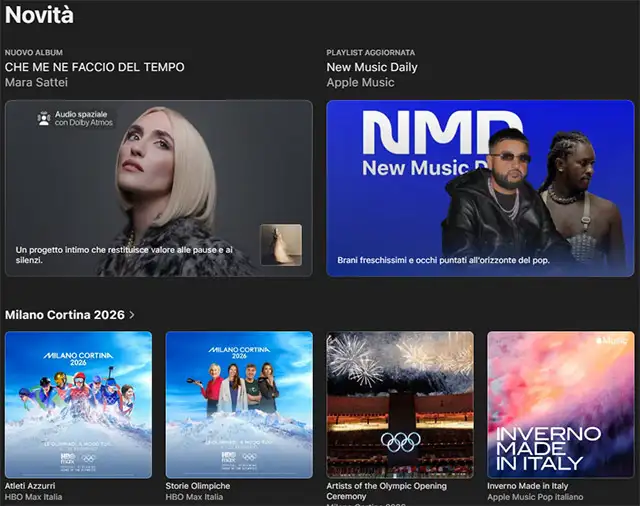Open the New Music Daily playlist banner
The image size is (640, 506).
coord(480,188)
